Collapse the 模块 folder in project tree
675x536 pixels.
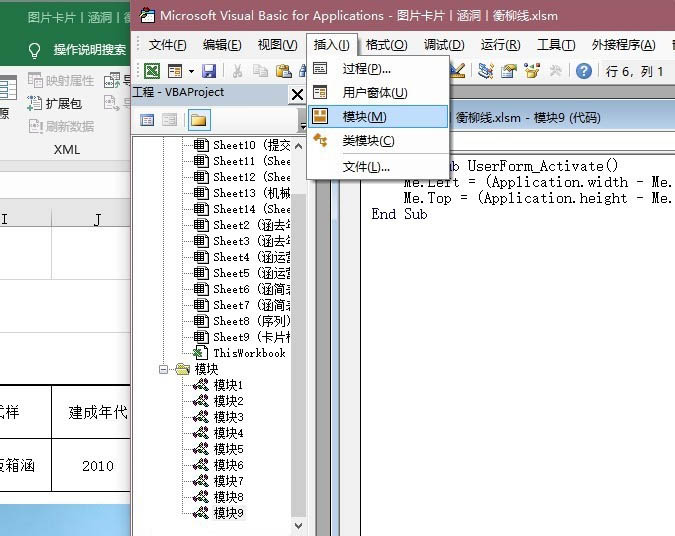pos(163,369)
